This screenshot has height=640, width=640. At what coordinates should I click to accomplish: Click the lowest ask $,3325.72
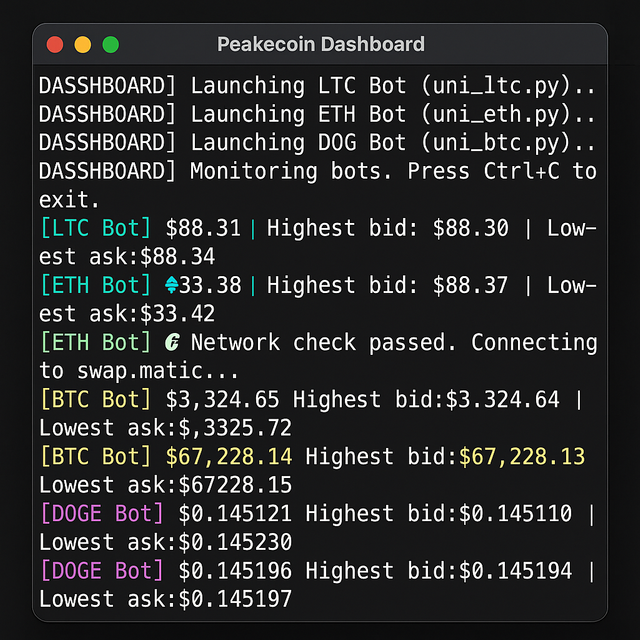[235, 428]
